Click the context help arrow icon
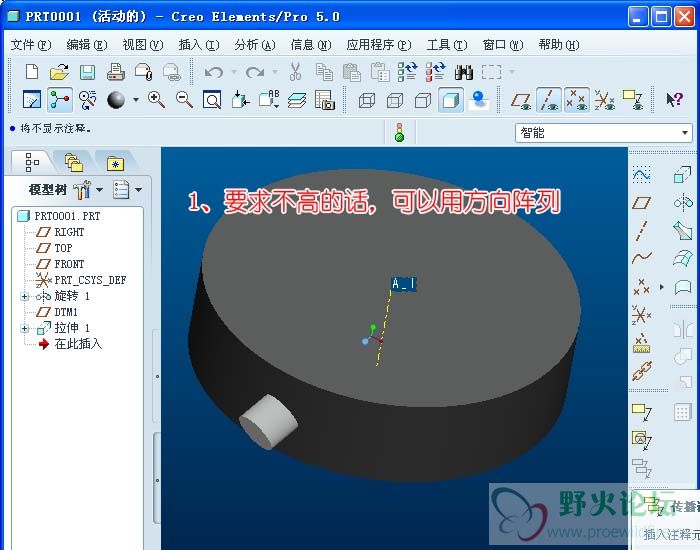This screenshot has height=550, width=700. coord(675,100)
